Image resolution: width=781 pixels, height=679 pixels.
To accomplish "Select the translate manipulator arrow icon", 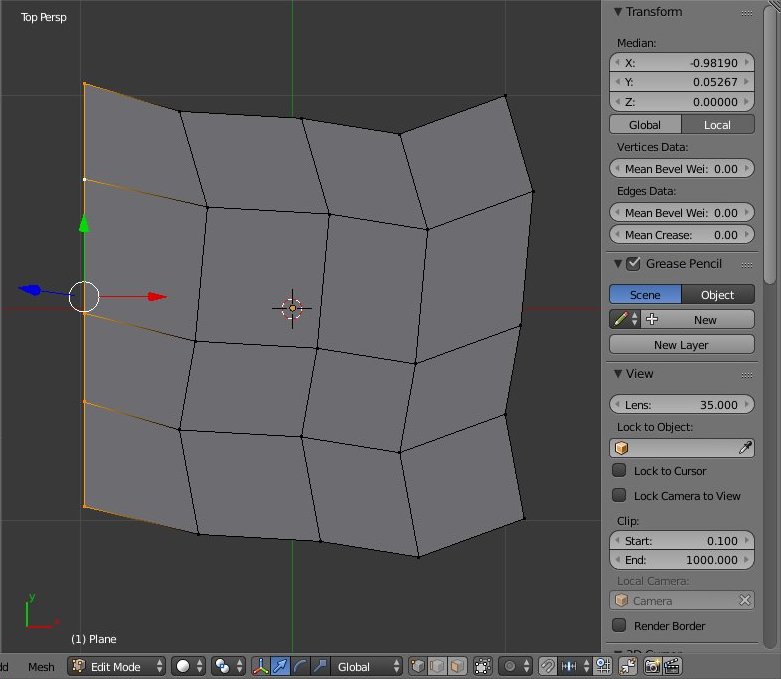I will [x=280, y=666].
